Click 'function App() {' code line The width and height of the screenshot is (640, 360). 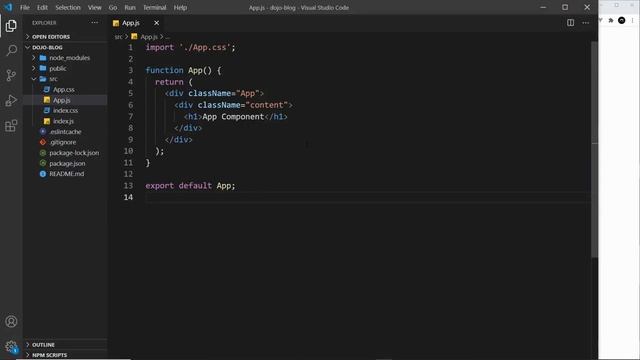tap(183, 70)
